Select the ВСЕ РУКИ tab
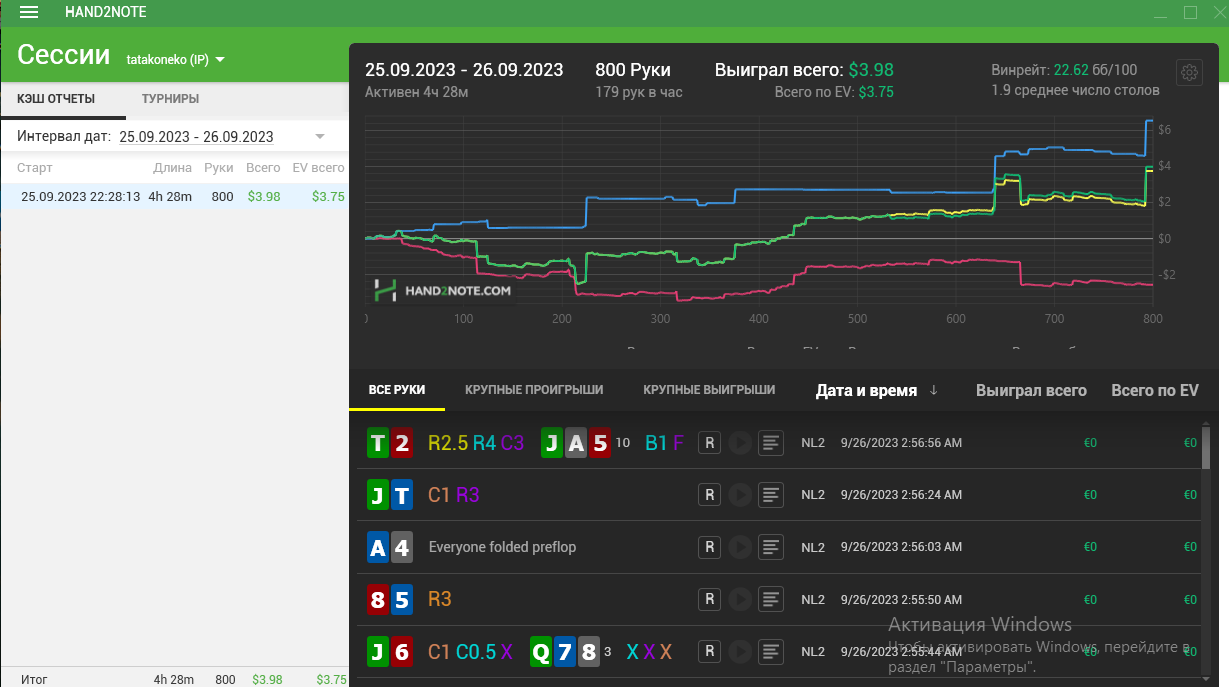1229x687 pixels. (x=397, y=390)
